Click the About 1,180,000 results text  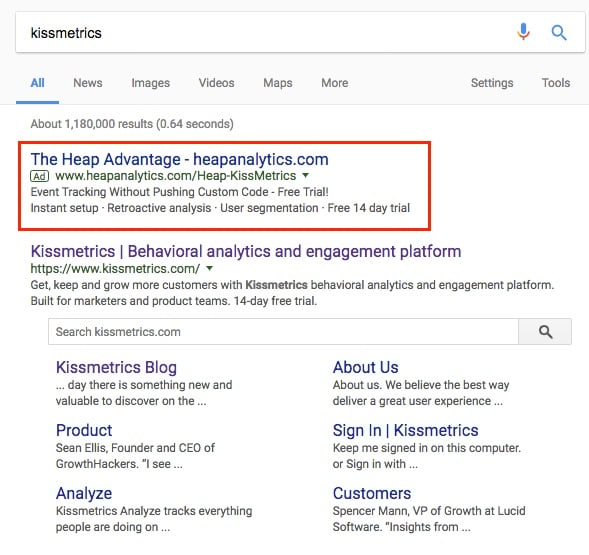[132, 124]
